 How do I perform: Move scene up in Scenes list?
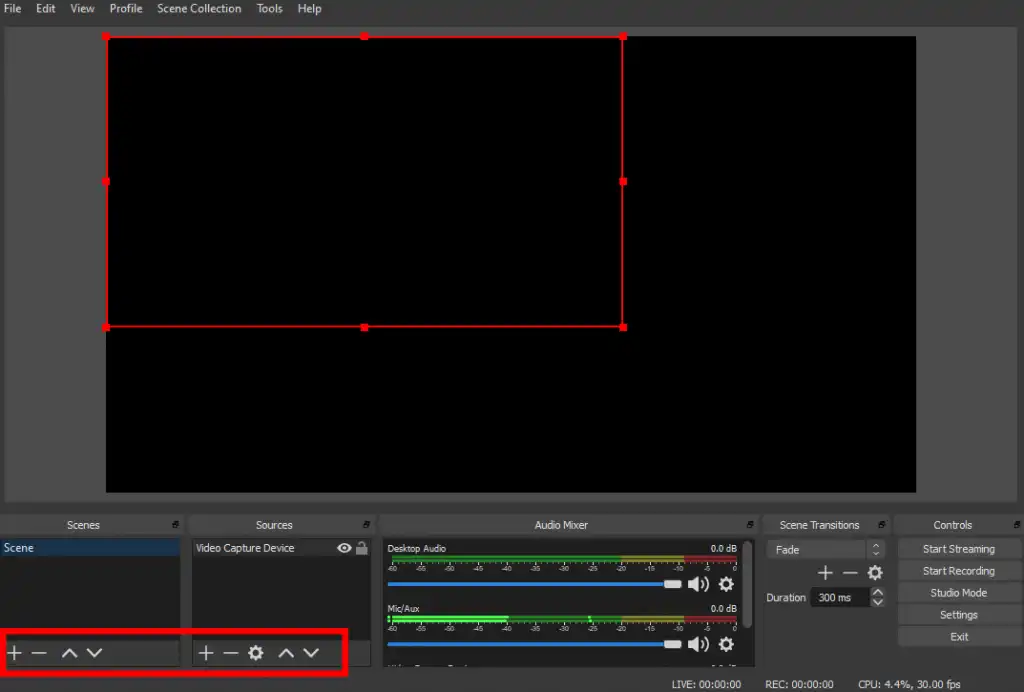pos(69,652)
